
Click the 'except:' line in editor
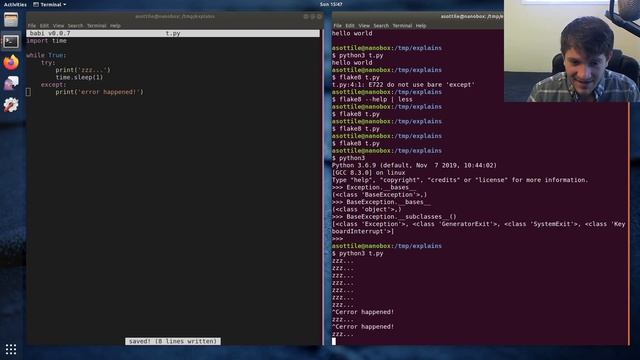[x=53, y=84]
